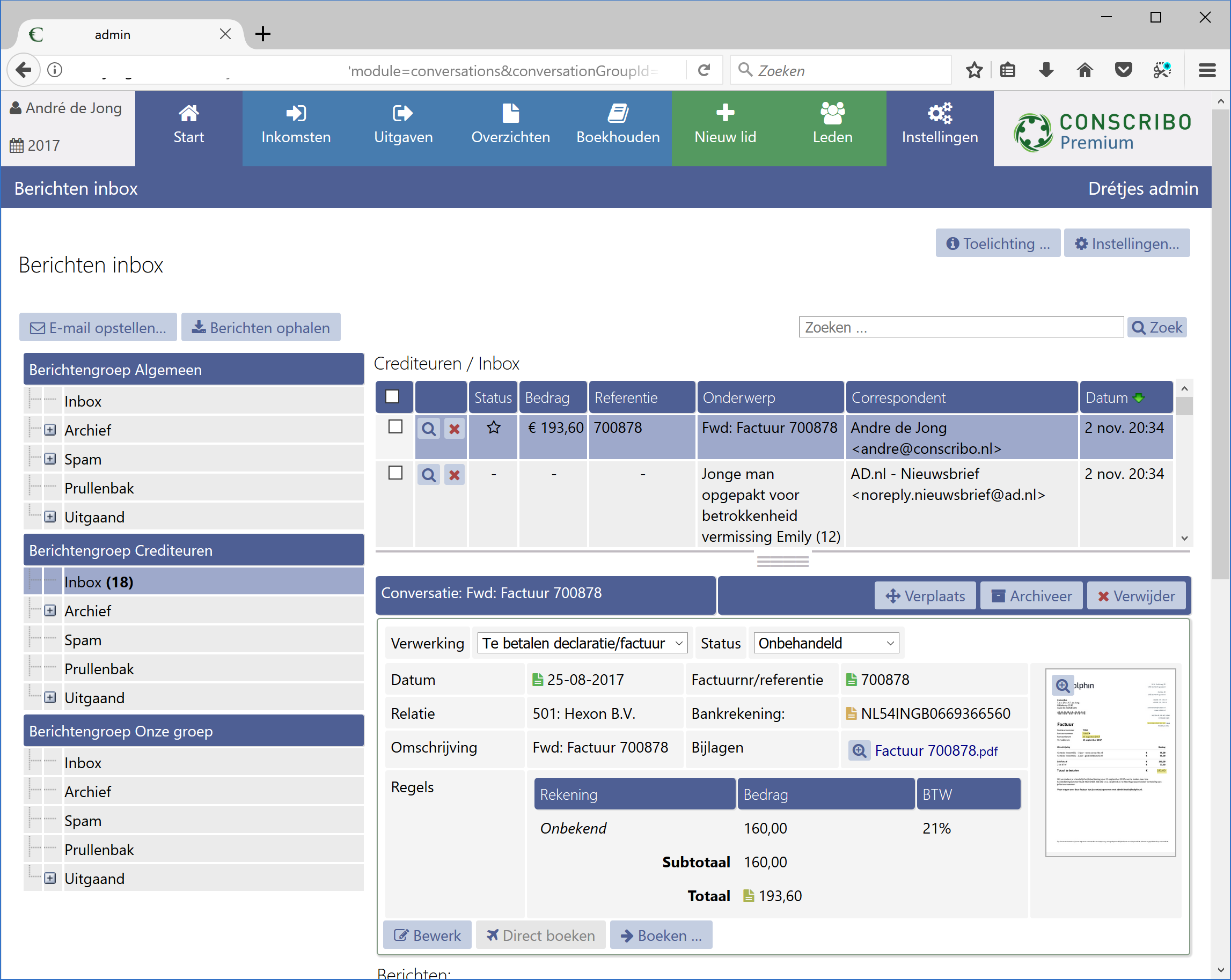Delete the AD.nl Nieuwsbrief message with red X

tap(455, 475)
